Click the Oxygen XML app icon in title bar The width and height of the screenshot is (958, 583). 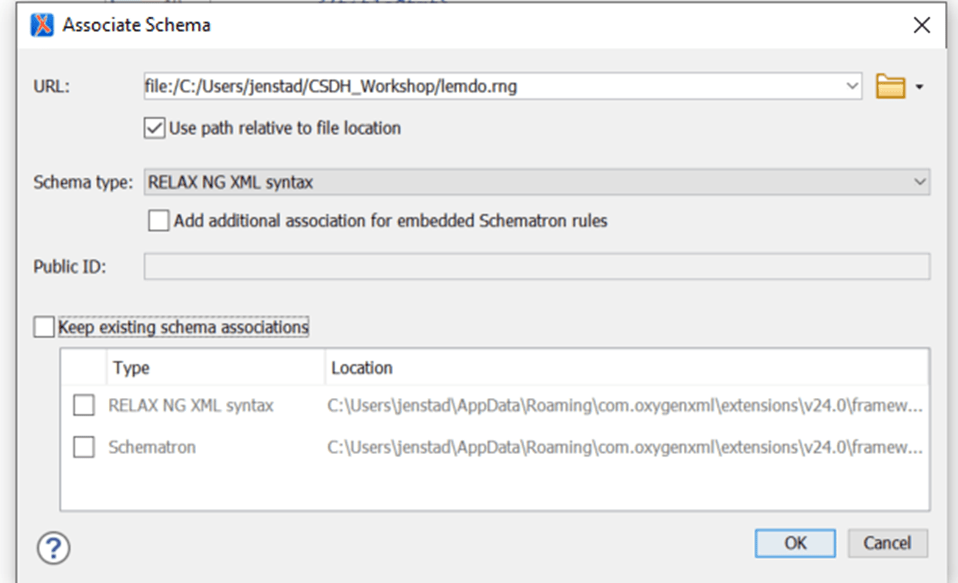coord(42,26)
